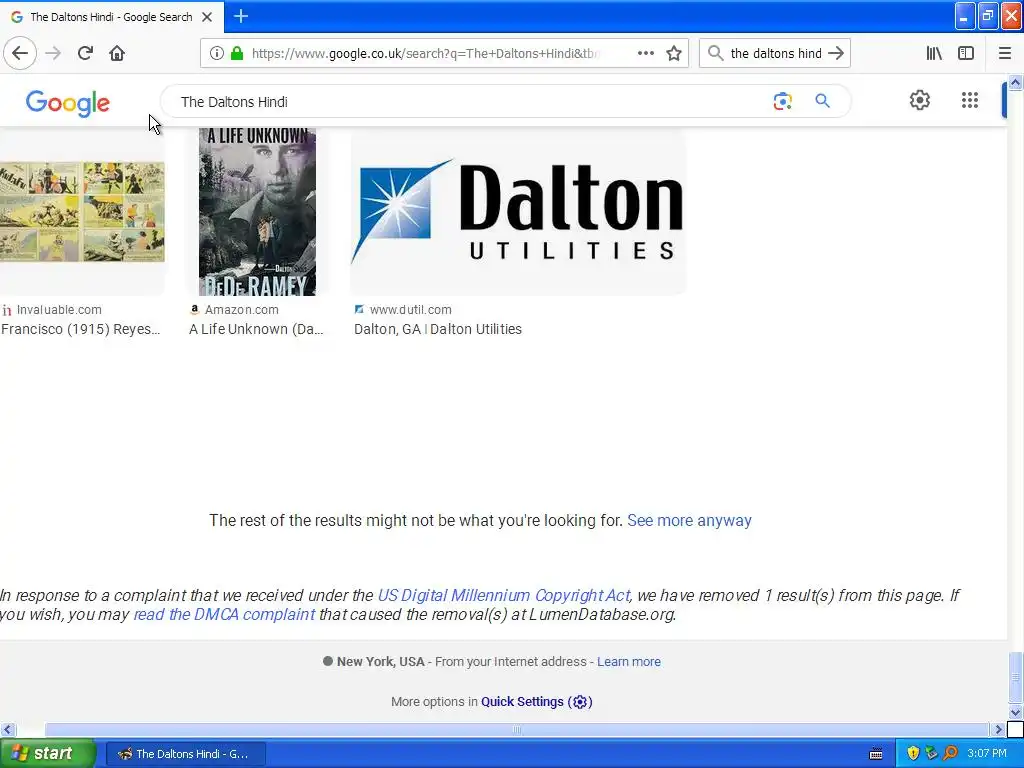Click the Invaluable.com source link
This screenshot has width=1024, height=768.
(52, 310)
